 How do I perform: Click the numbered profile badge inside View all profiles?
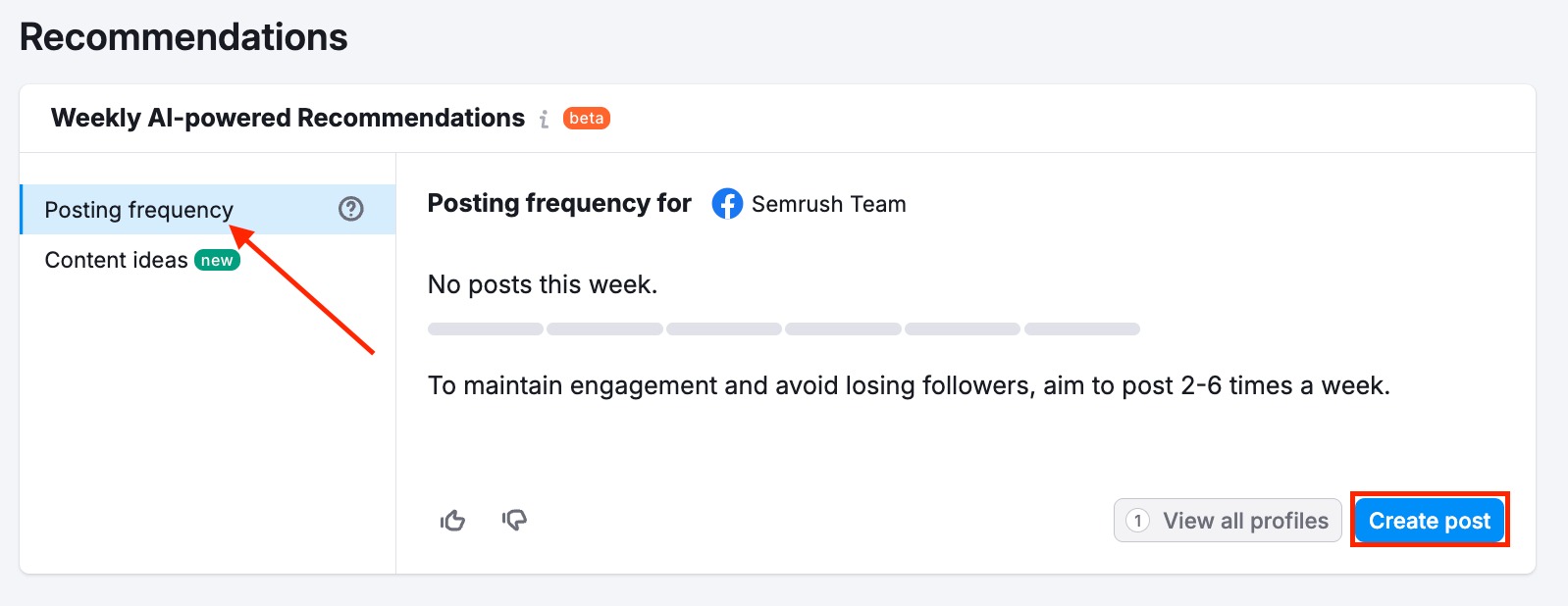(x=1136, y=520)
